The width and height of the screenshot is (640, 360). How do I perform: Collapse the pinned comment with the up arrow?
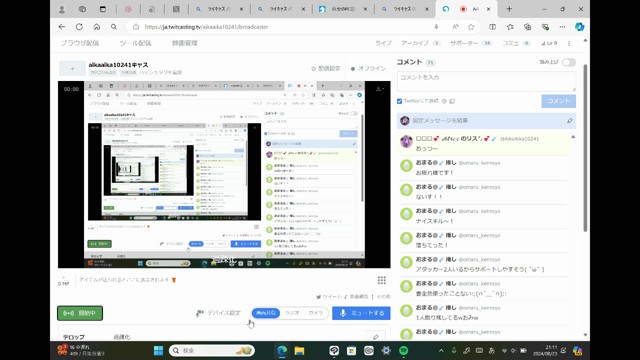(573, 137)
